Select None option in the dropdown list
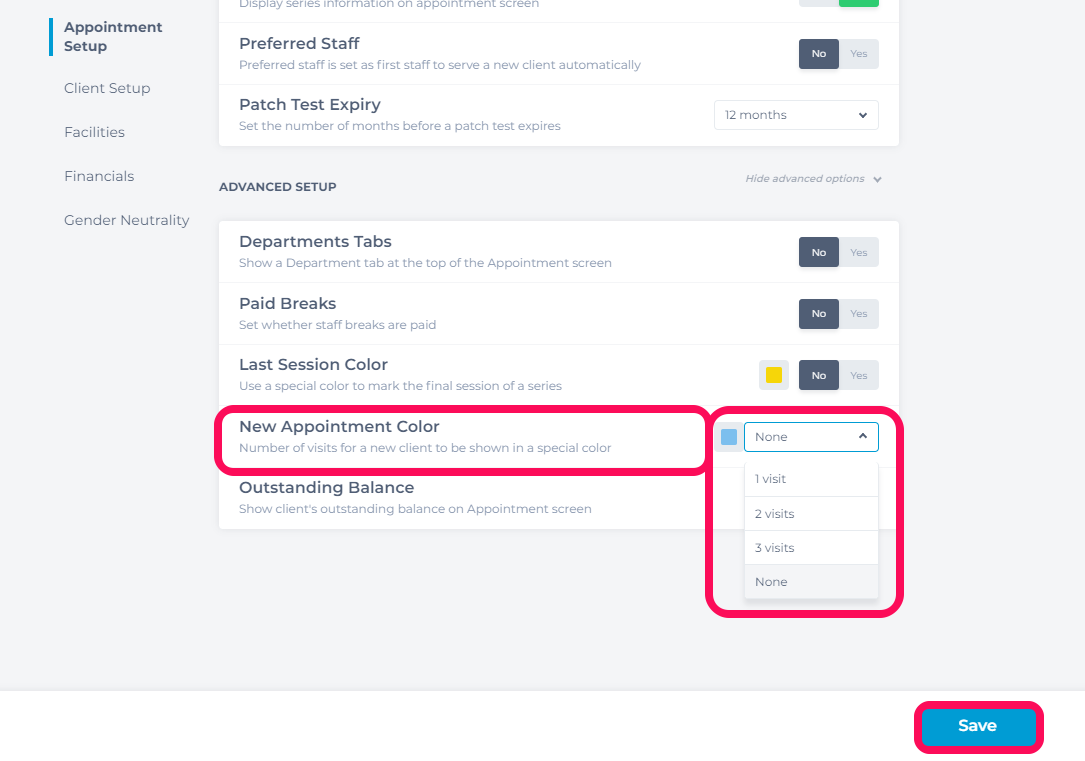Viewport: 1085px width, 761px height. click(811, 582)
